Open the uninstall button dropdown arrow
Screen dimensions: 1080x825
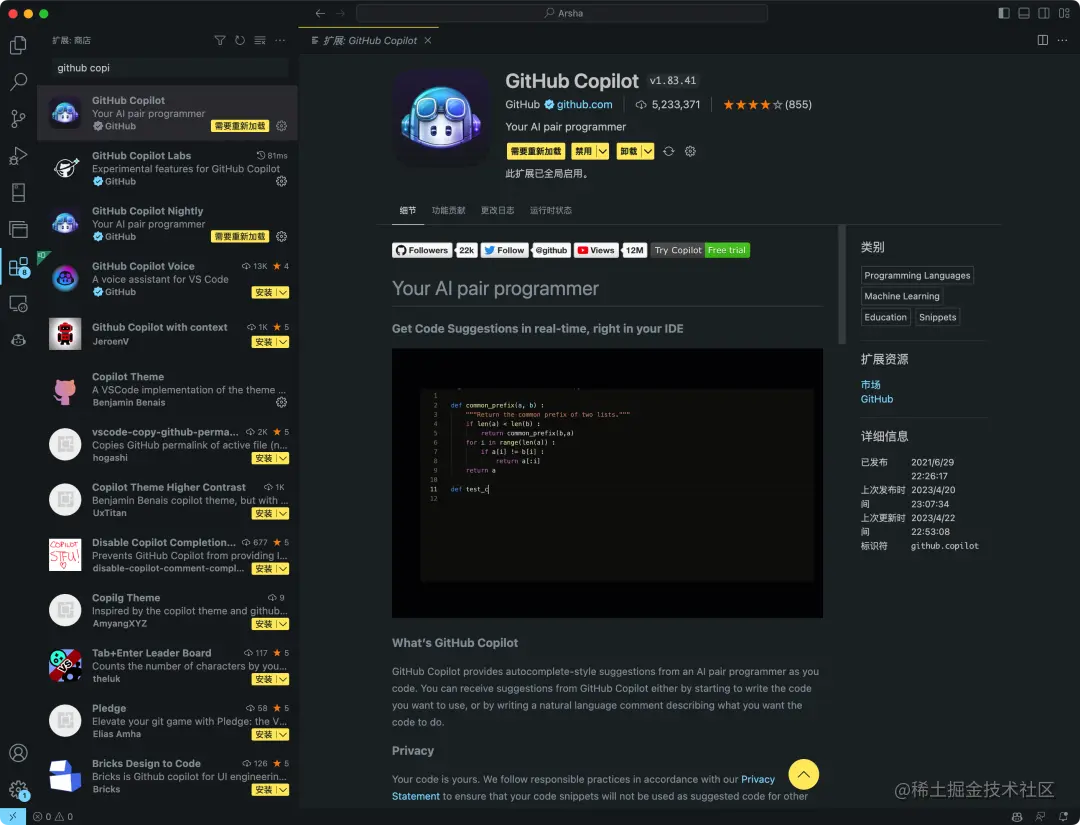(x=647, y=152)
